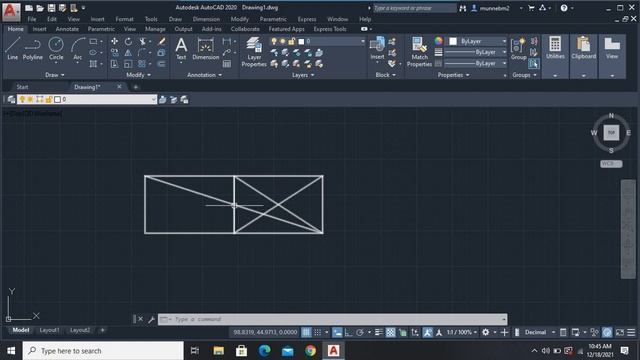The image size is (640, 360).
Task: Switch to the Annotate ribbon tab
Action: (x=67, y=29)
